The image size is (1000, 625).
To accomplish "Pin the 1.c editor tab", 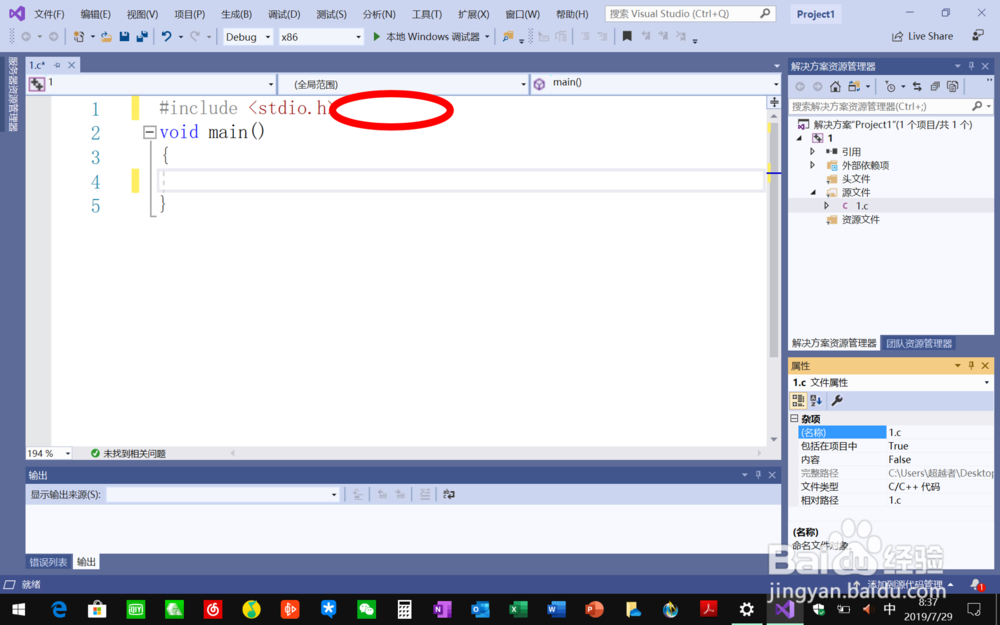I will 57,65.
